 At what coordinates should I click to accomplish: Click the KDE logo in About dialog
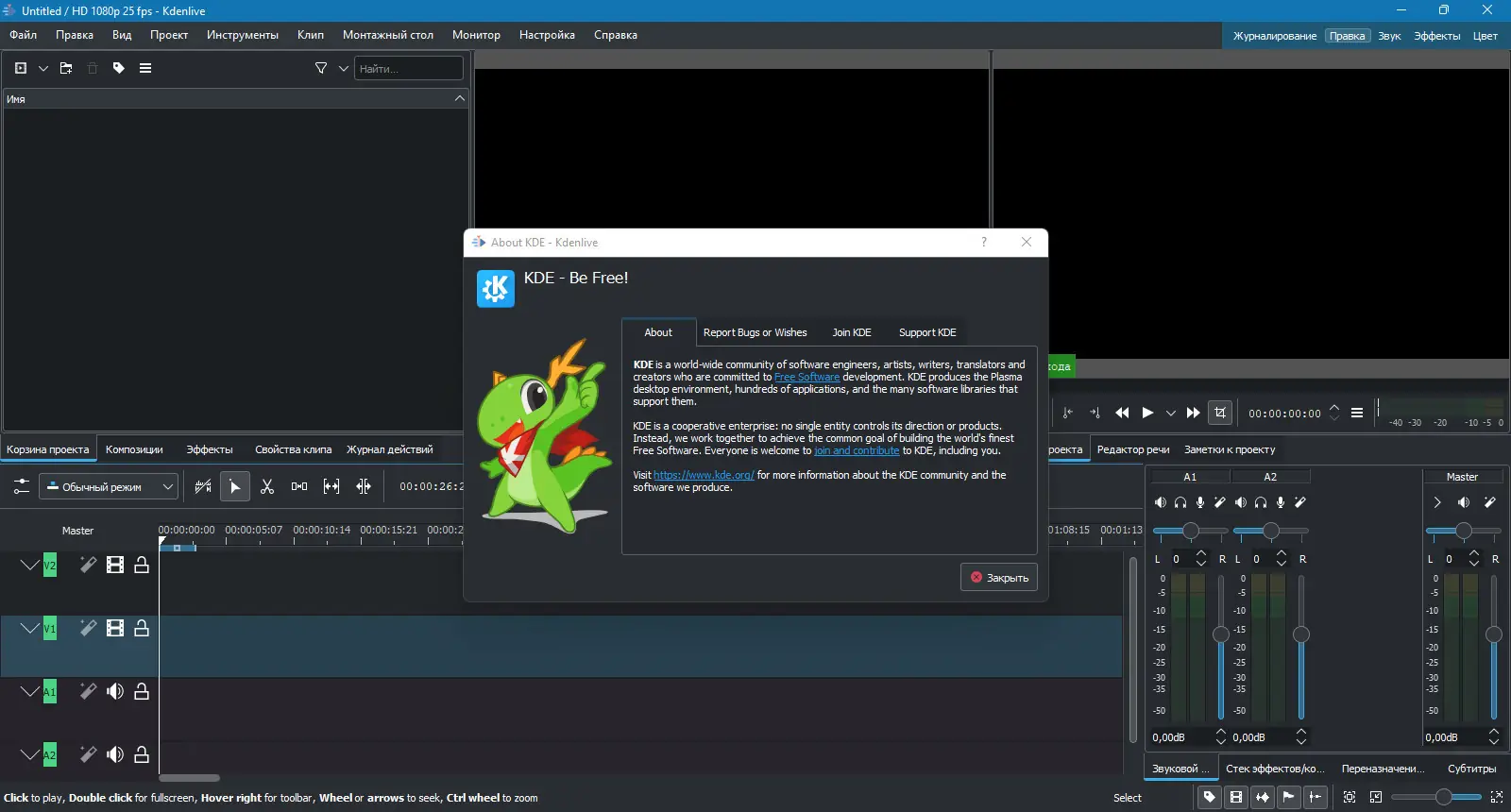[x=496, y=289]
